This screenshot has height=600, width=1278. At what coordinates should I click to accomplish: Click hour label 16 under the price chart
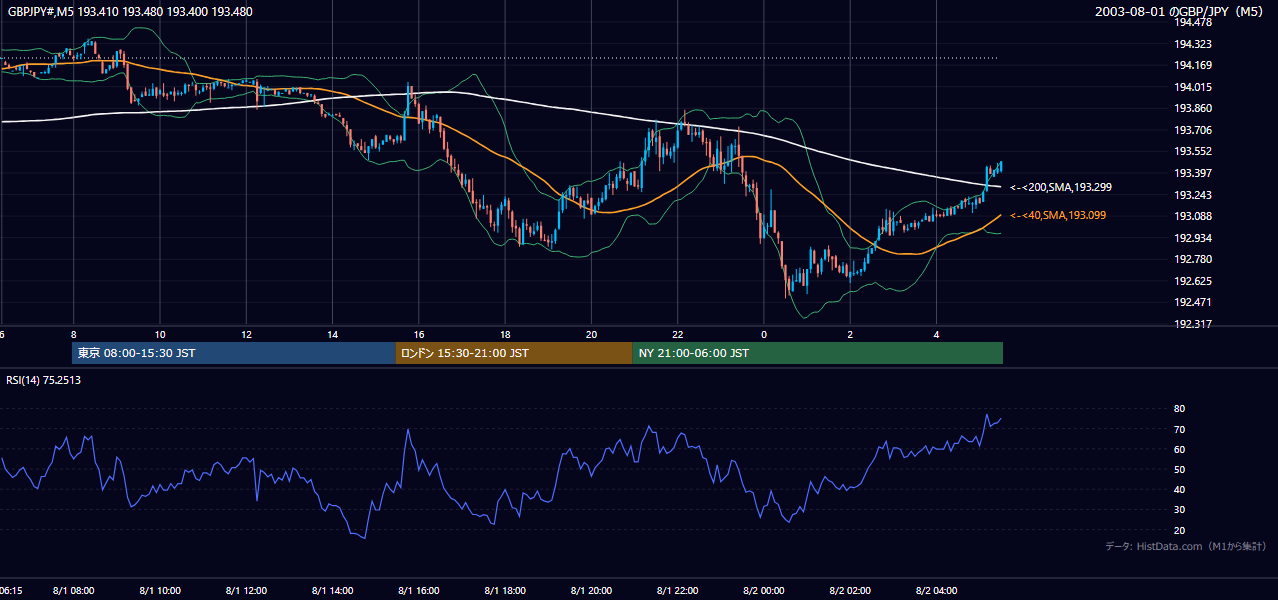419,334
